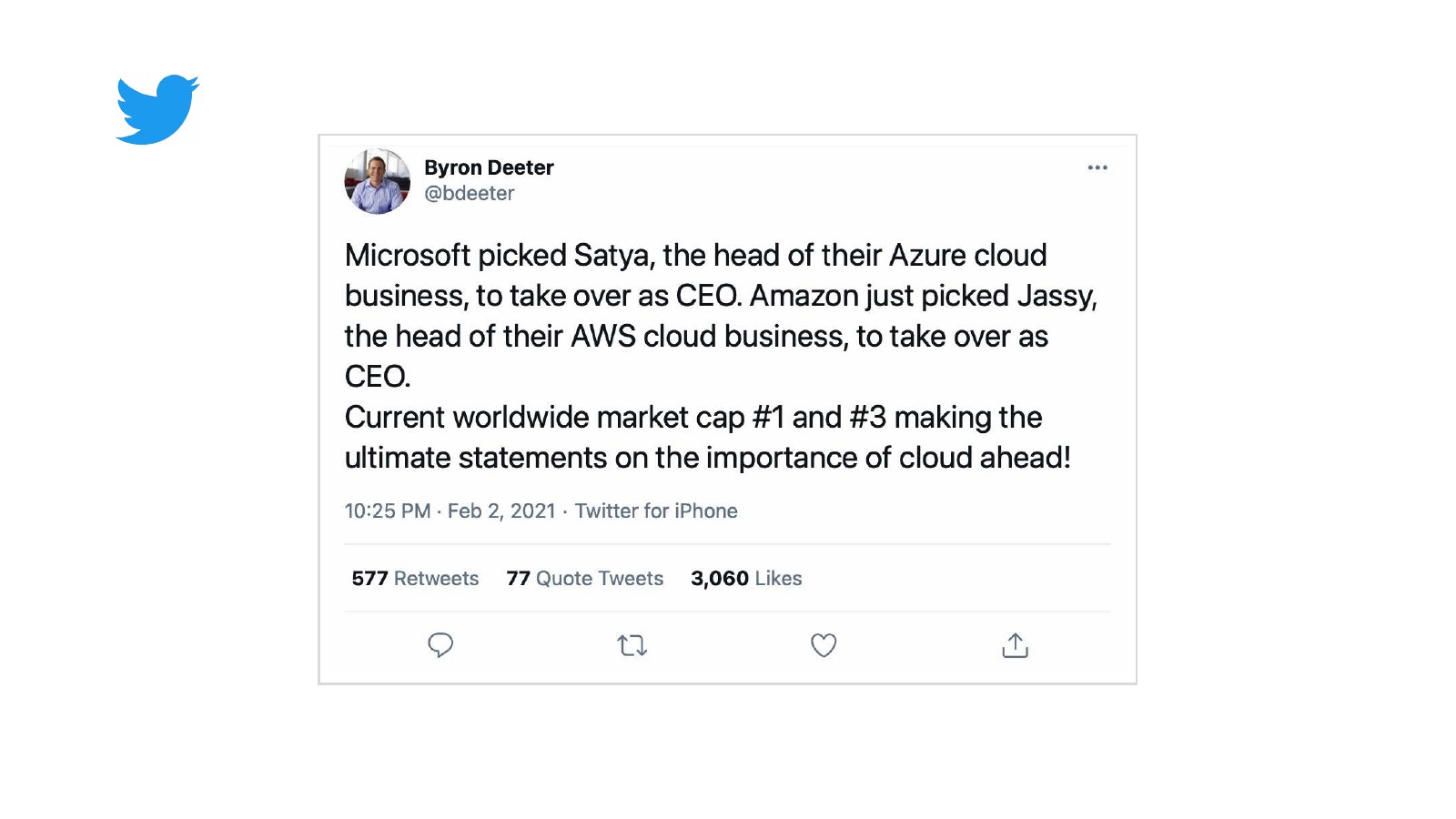
Task: Click the Twitter bird logo
Action: pyautogui.click(x=157, y=109)
